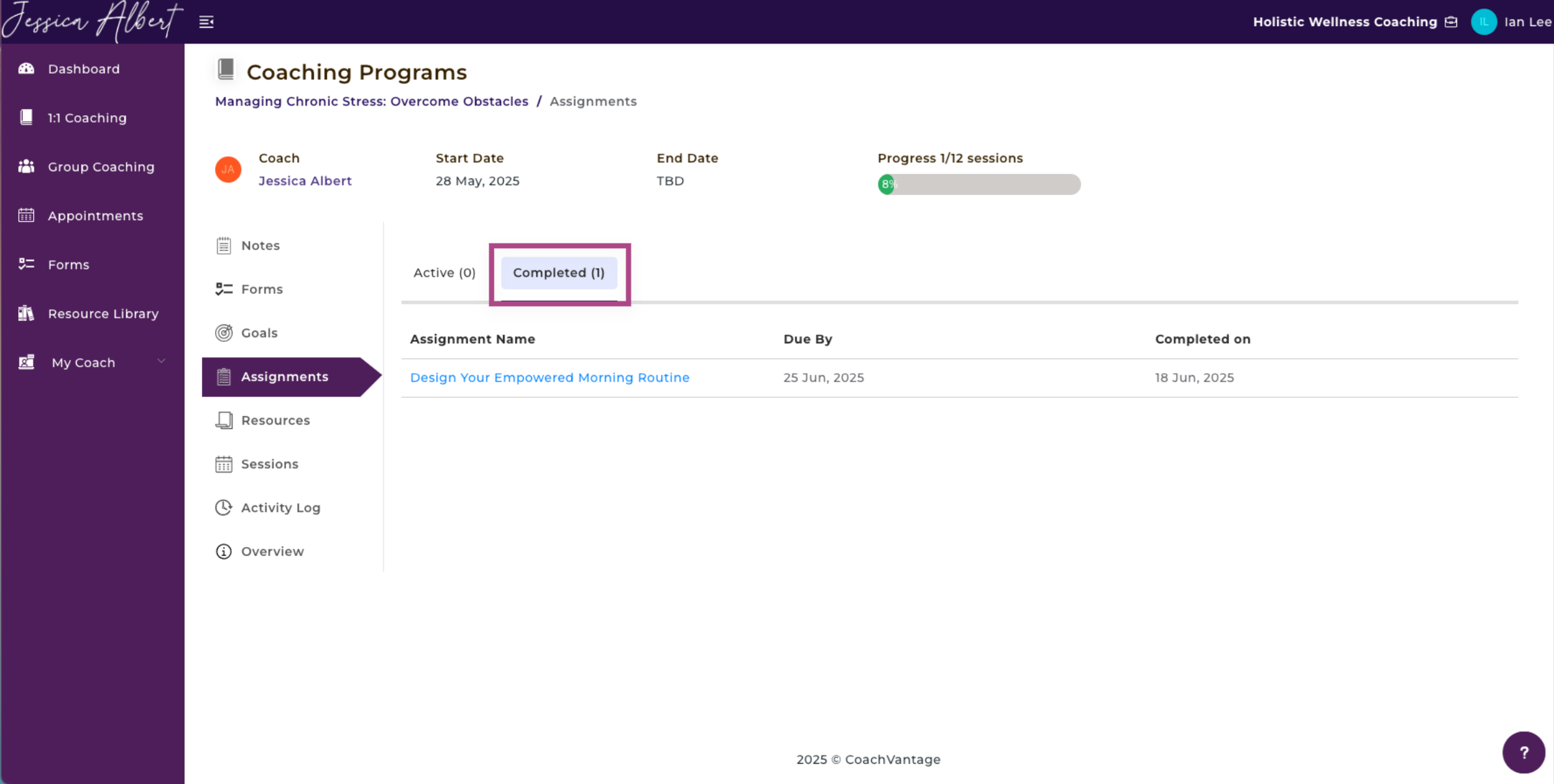Click the End Date TBD value

[670, 180]
